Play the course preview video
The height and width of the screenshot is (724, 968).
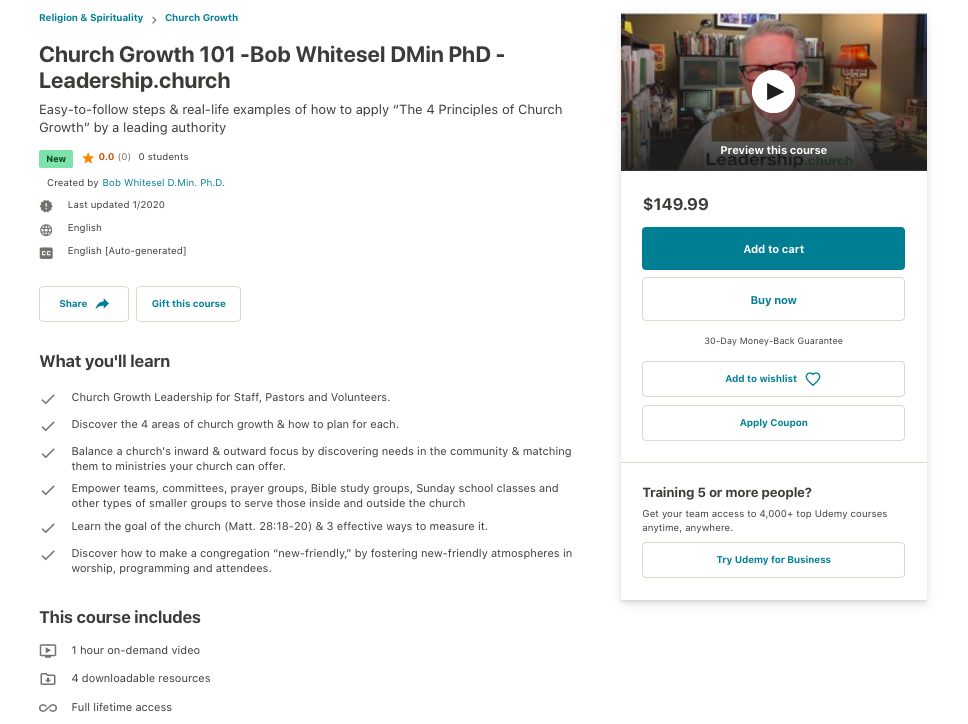(x=773, y=92)
